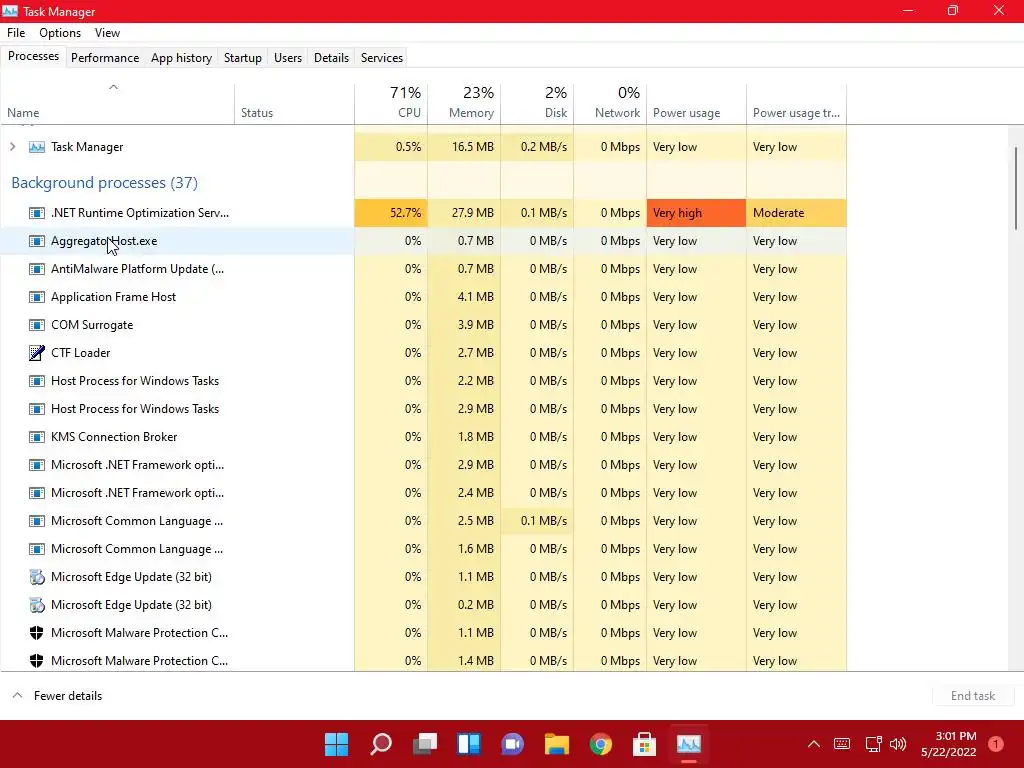Switch to the Performance tab
Viewport: 1024px width, 768px height.
click(105, 57)
